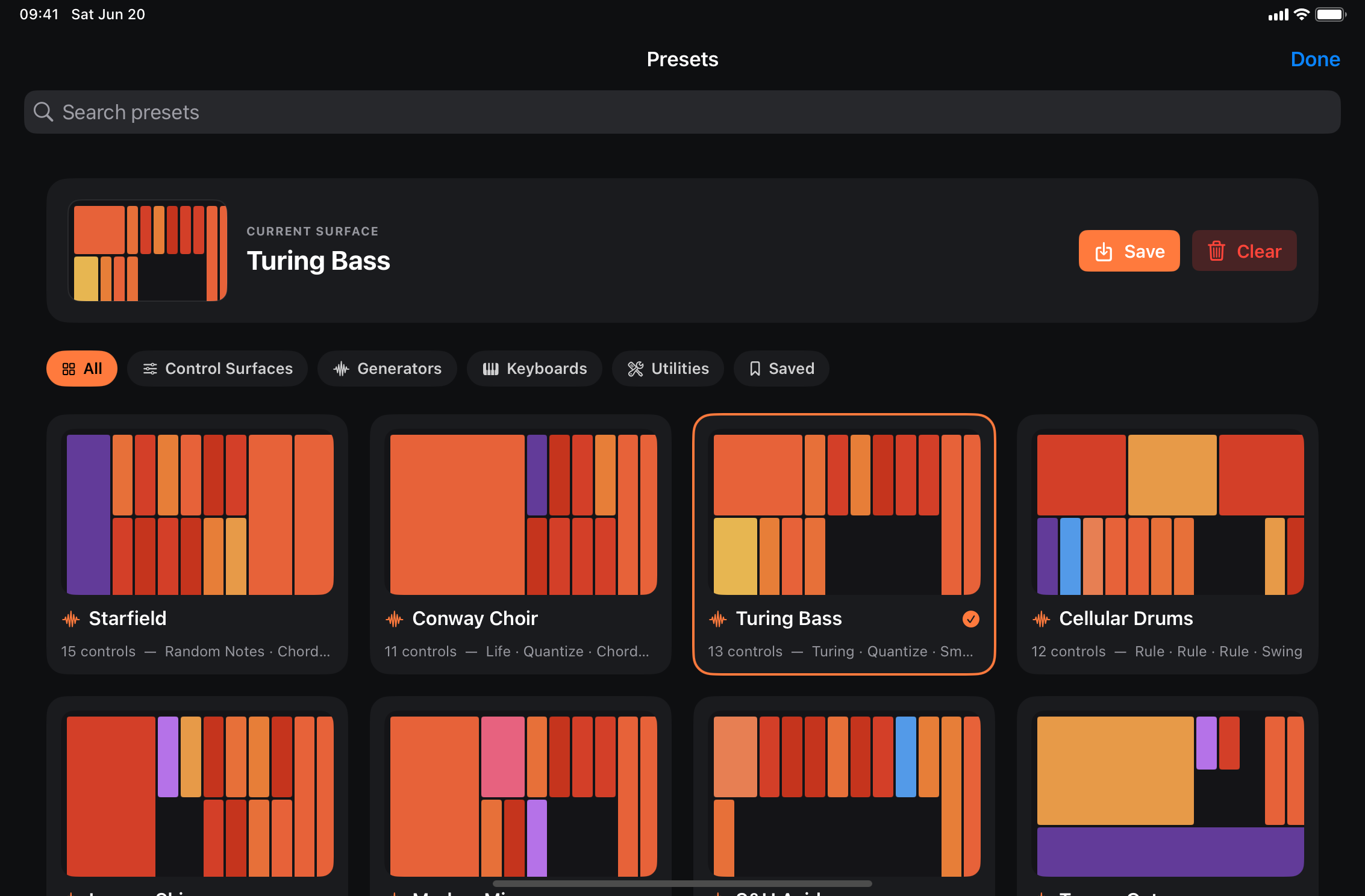Click the magnifier search icon

point(43,112)
